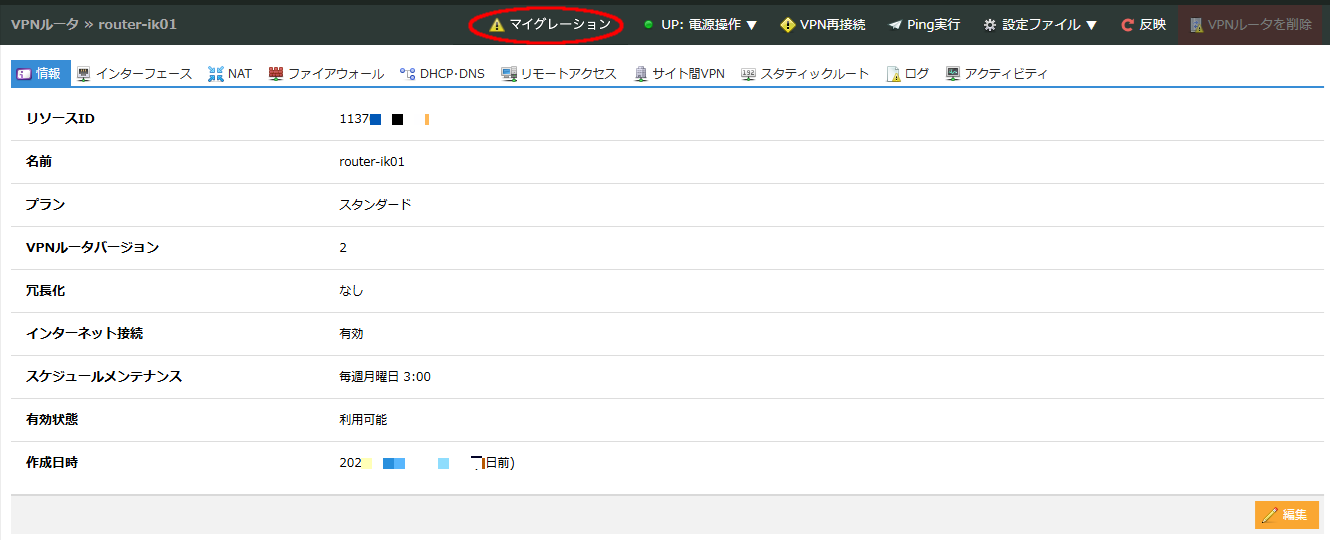Image resolution: width=1330 pixels, height=540 pixels.
Task: Click the icon beside スタティックルート
Action: (748, 74)
